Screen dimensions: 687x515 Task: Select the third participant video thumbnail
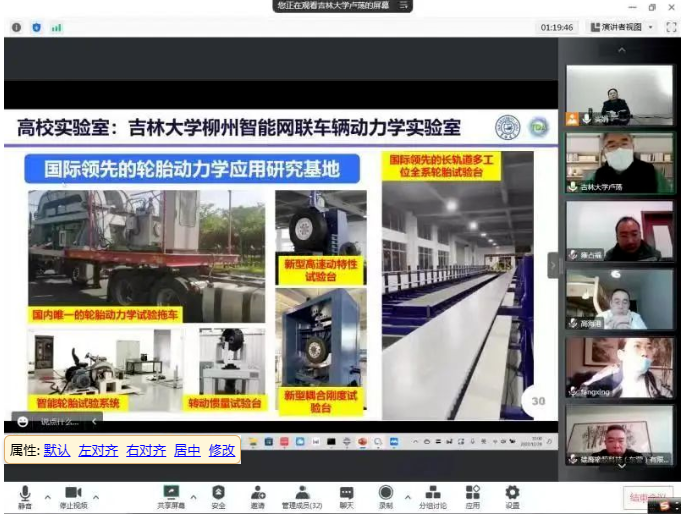619,231
